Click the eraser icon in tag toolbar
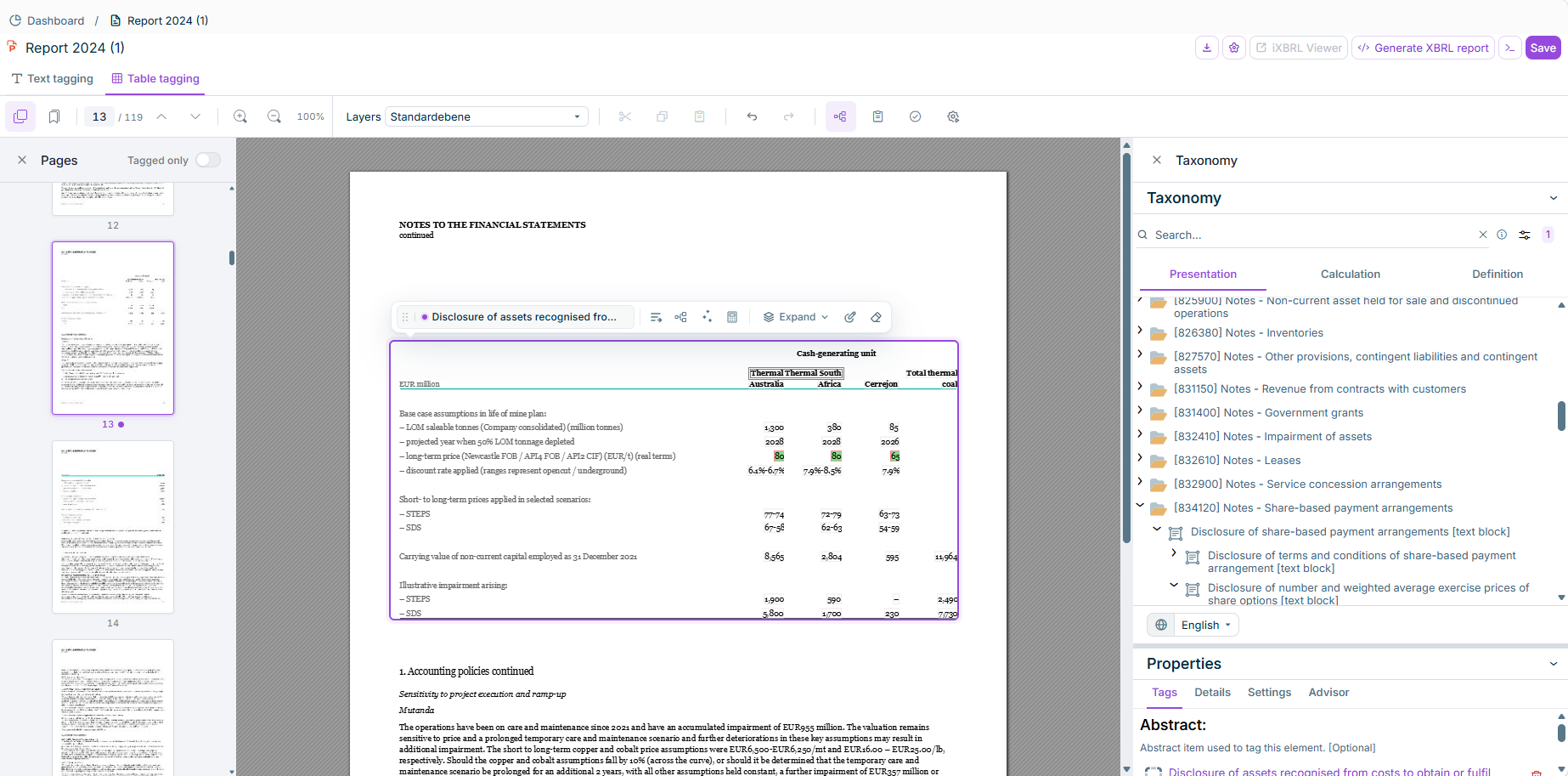The height and width of the screenshot is (776, 1568). click(x=877, y=317)
